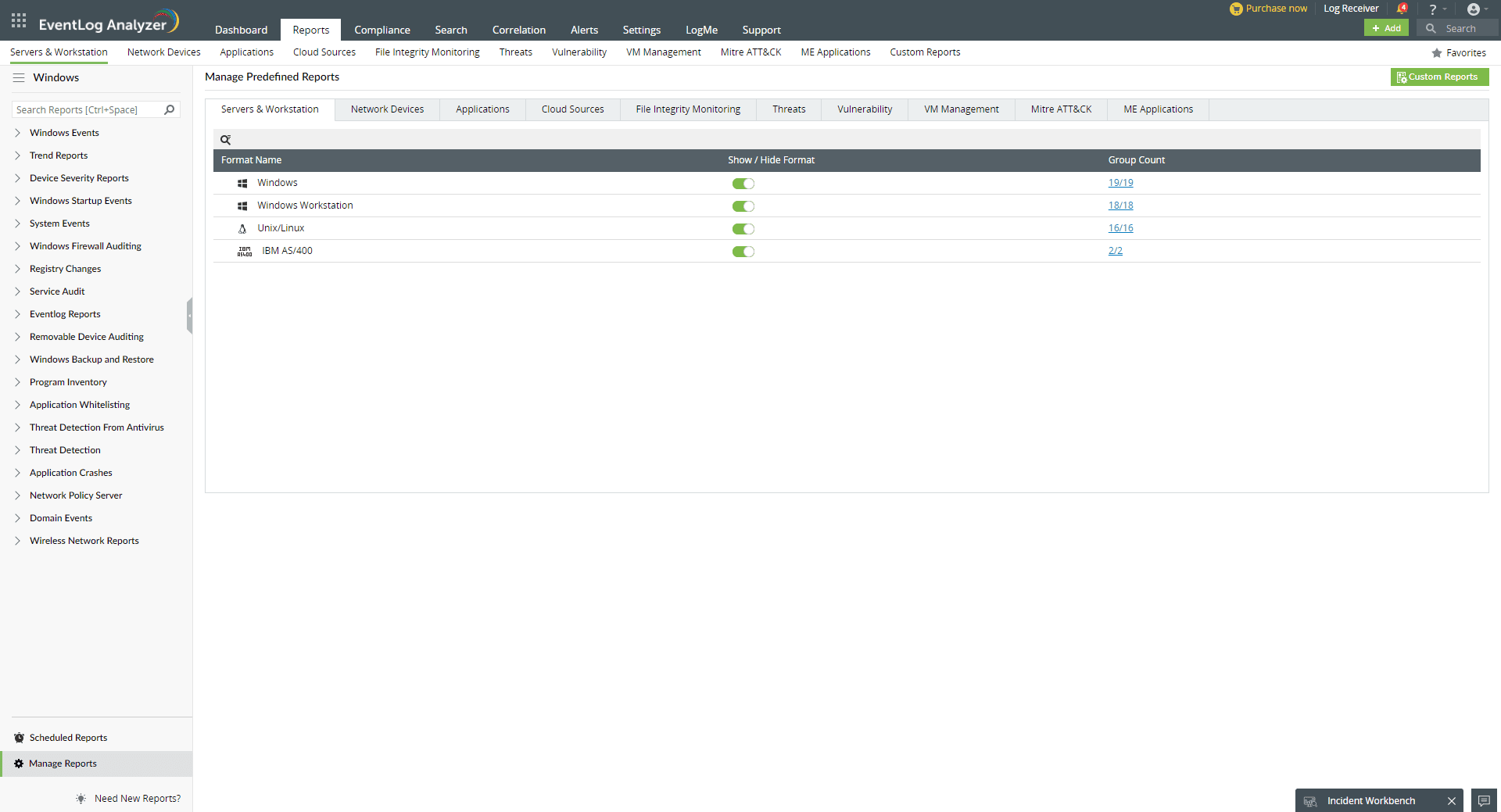The image size is (1501, 812).
Task: Open the Alerts main tab
Action: pos(584,30)
